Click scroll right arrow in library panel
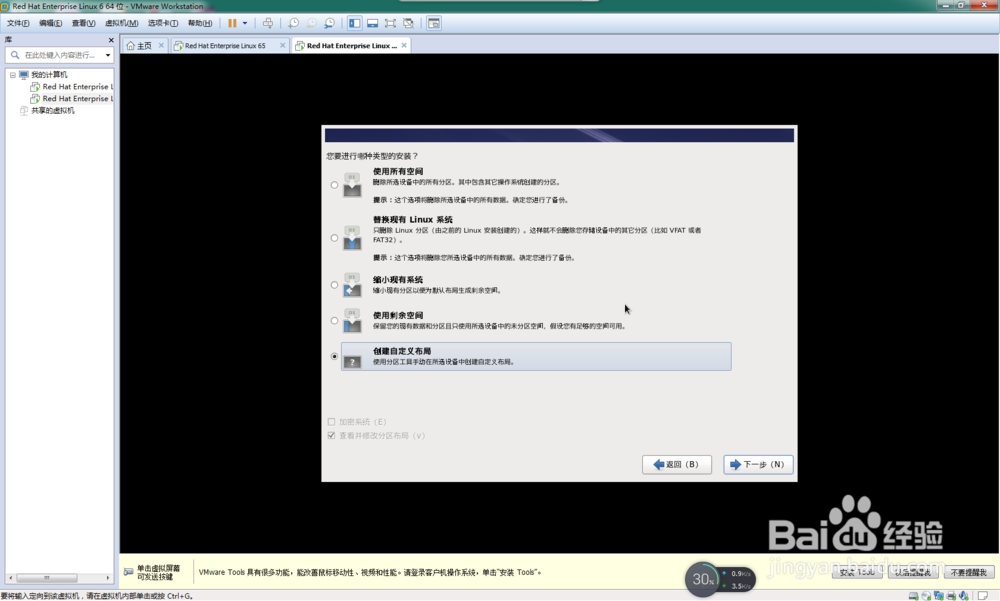Screen dimensions: 1000x601 tap(108, 578)
